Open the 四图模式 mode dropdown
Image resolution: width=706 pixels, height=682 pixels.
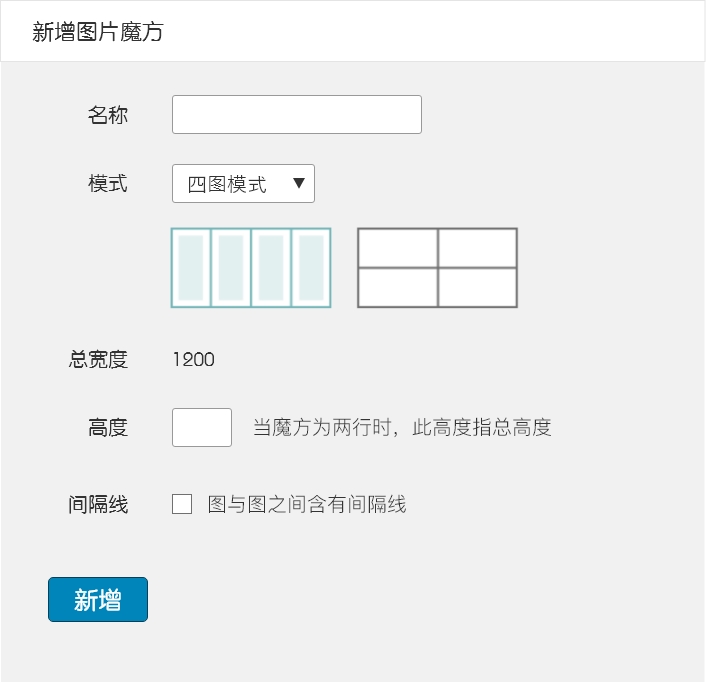(x=243, y=184)
